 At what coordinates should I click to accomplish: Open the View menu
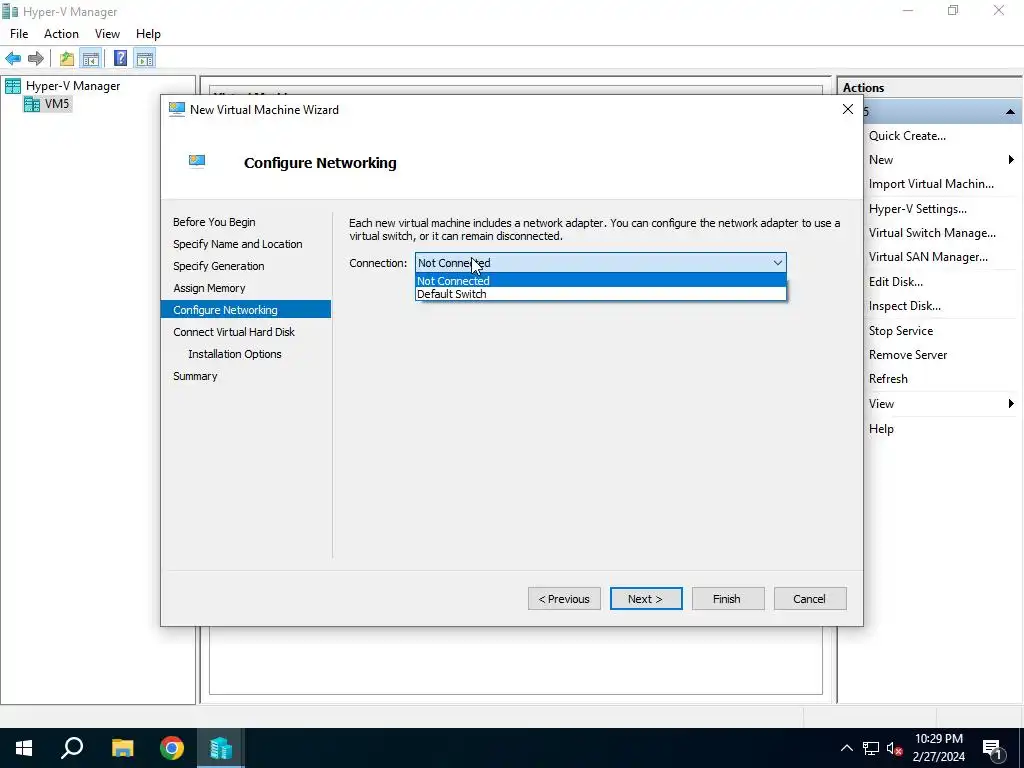tap(107, 34)
